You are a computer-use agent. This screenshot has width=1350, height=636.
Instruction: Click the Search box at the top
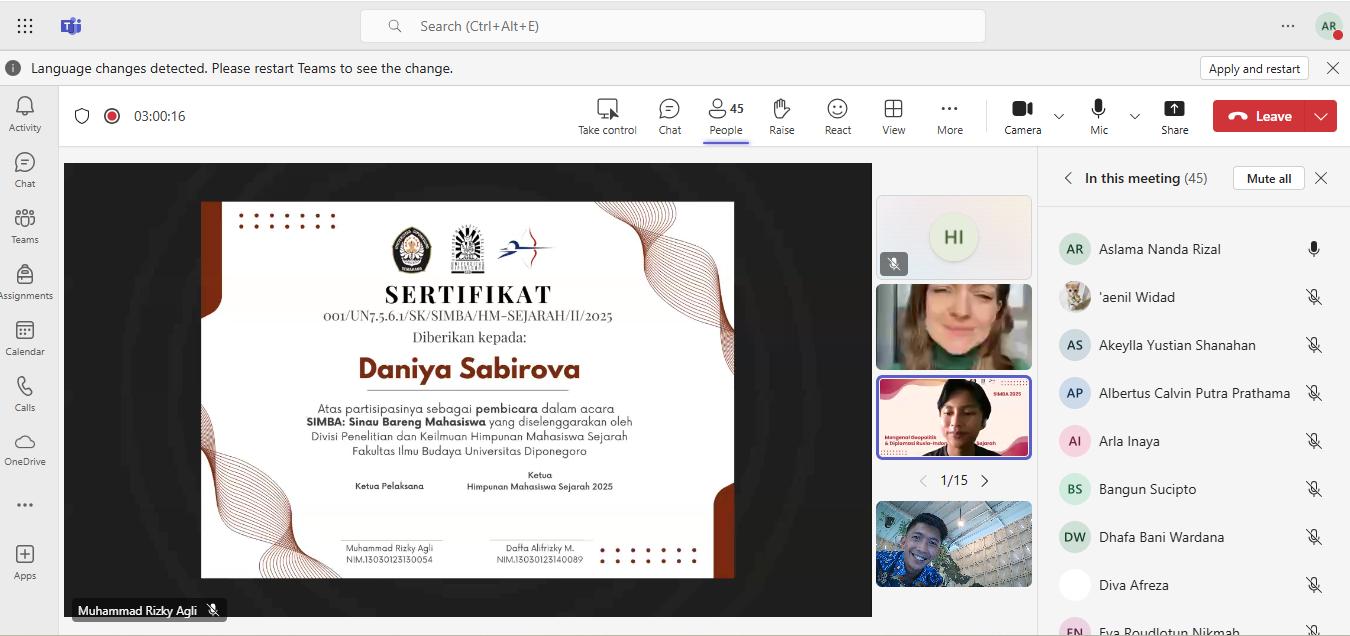pos(672,26)
